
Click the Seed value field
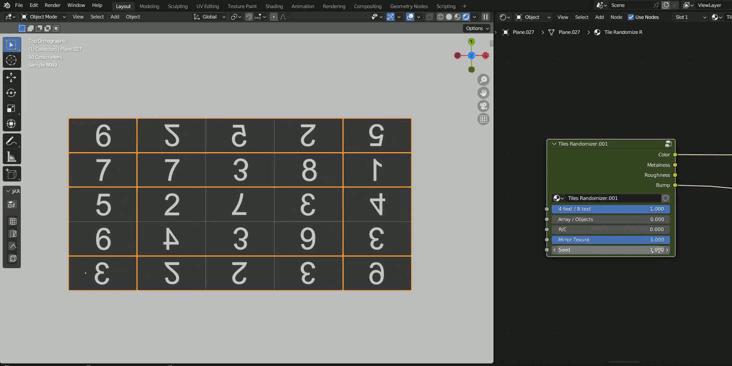pos(611,250)
